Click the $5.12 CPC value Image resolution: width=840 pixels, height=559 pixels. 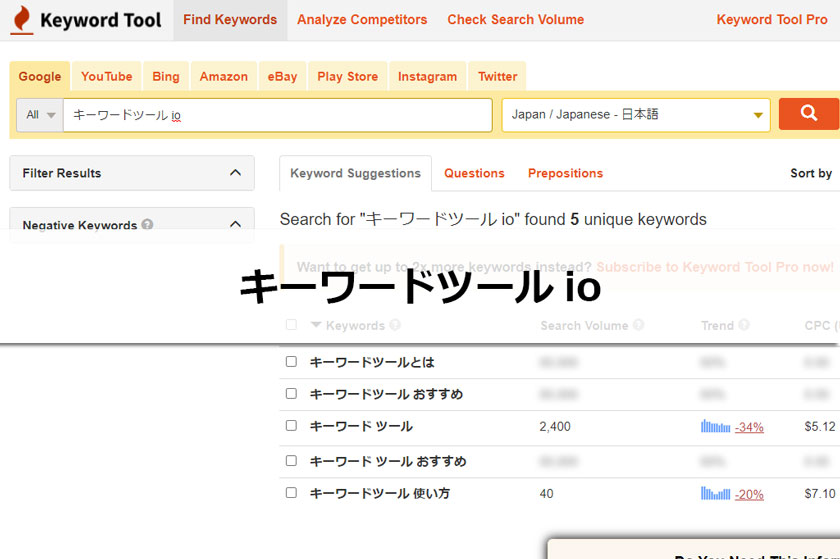point(820,427)
